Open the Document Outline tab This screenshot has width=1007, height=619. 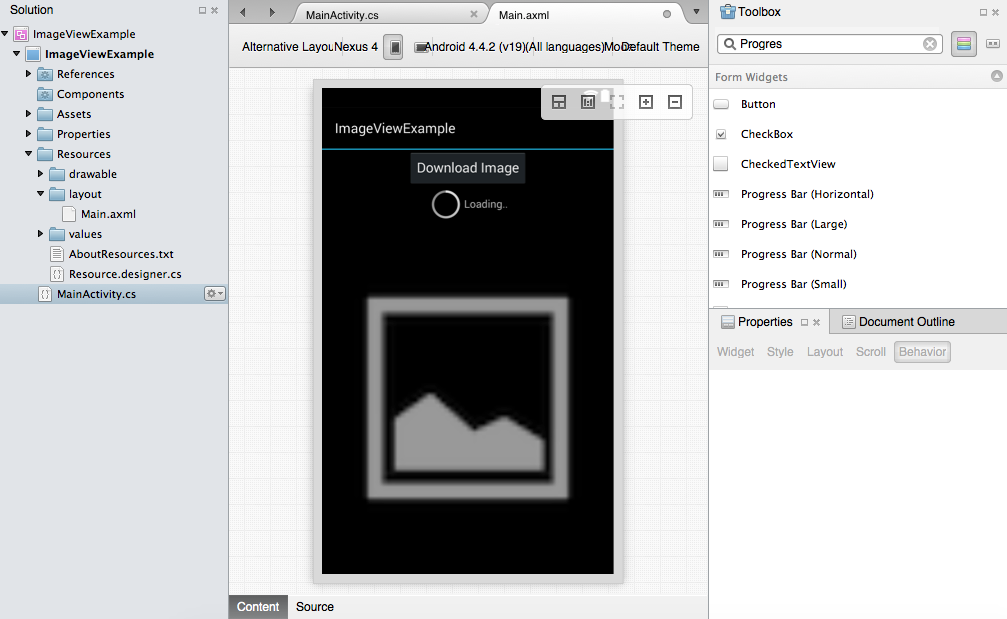pos(907,322)
